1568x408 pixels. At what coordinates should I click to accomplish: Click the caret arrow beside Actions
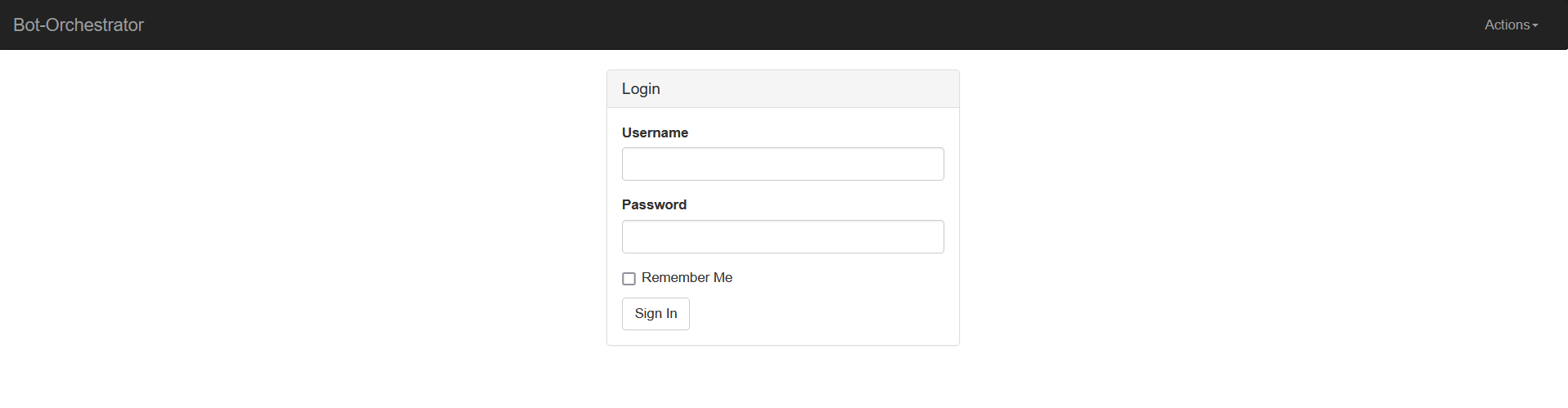click(1535, 26)
